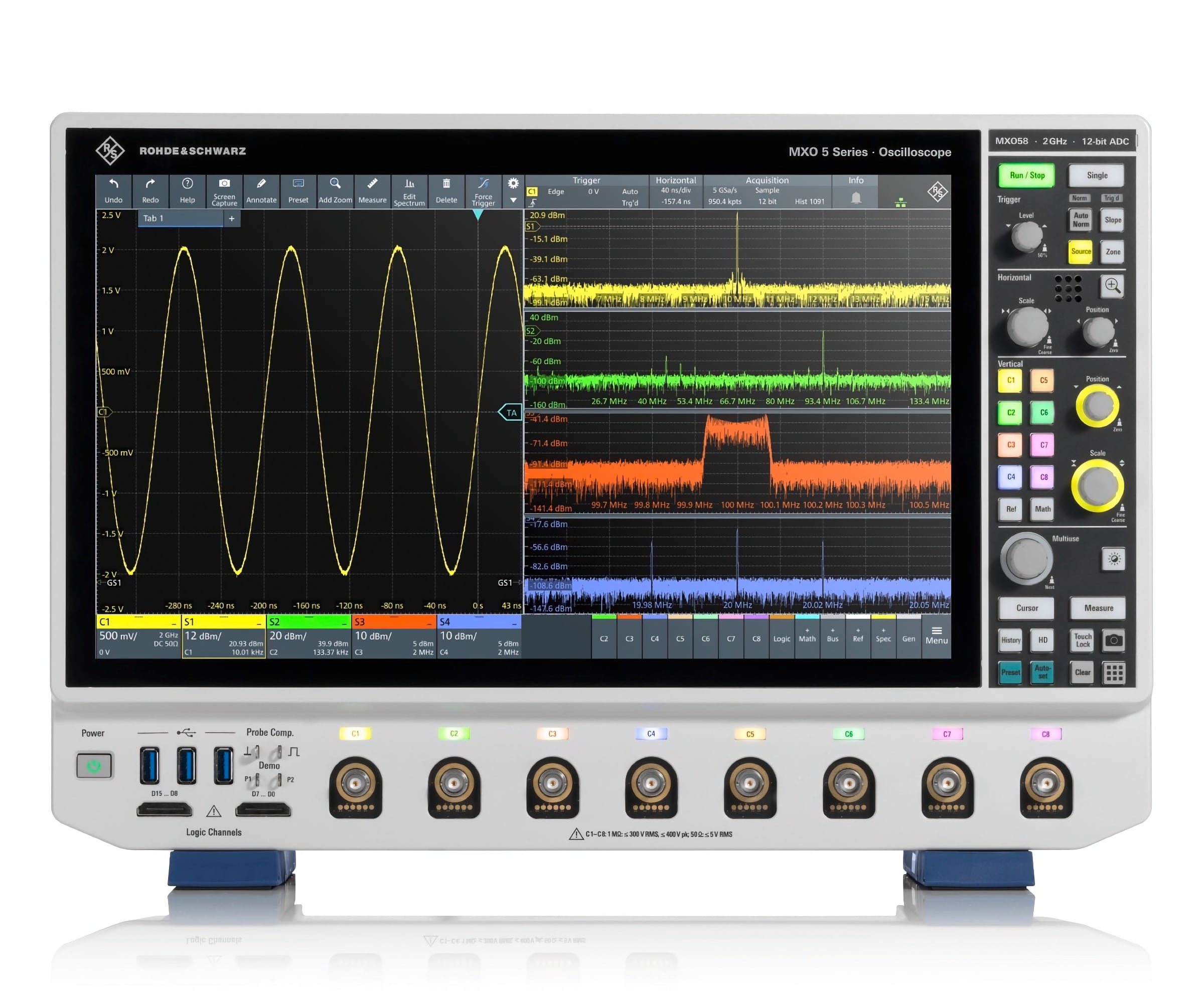Screen dimensions: 1204x1003
Task: Open toolbar settings with the gear icon
Action: coord(513,184)
